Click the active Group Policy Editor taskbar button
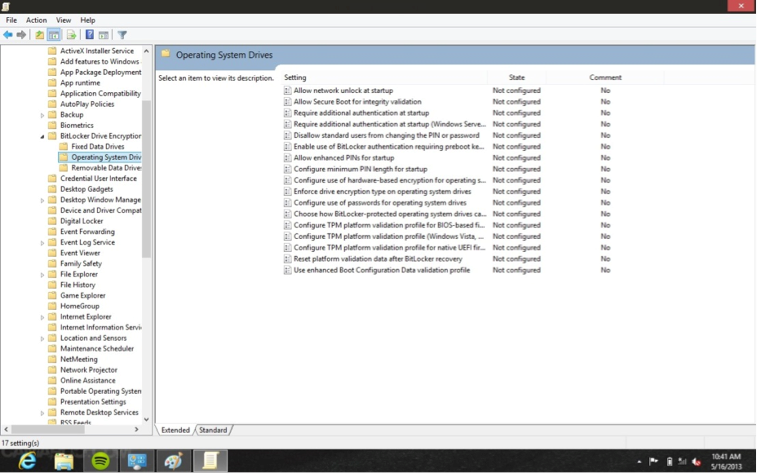 click(x=210, y=461)
